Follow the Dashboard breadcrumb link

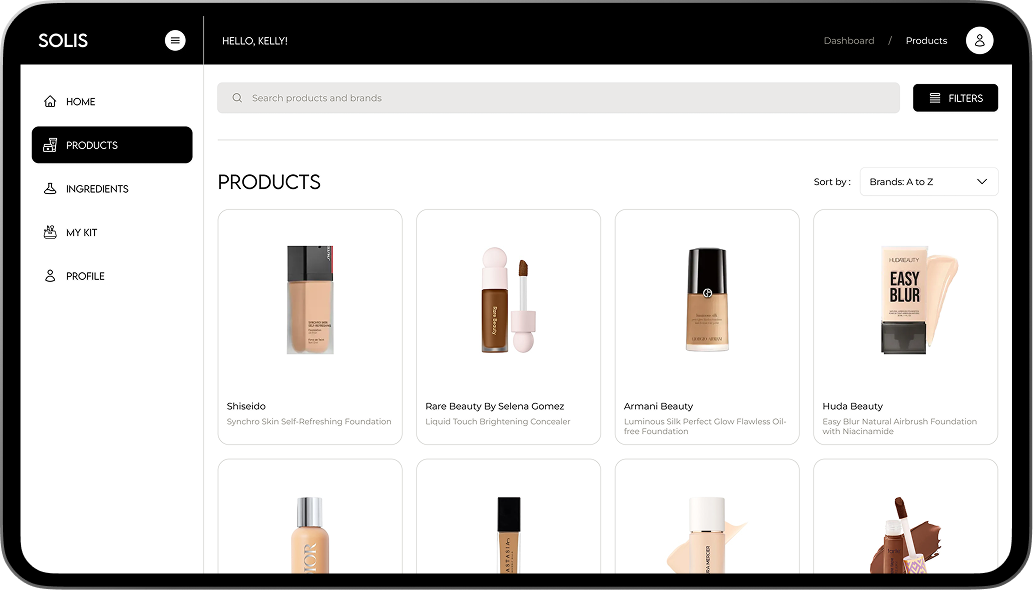pyautogui.click(x=849, y=41)
